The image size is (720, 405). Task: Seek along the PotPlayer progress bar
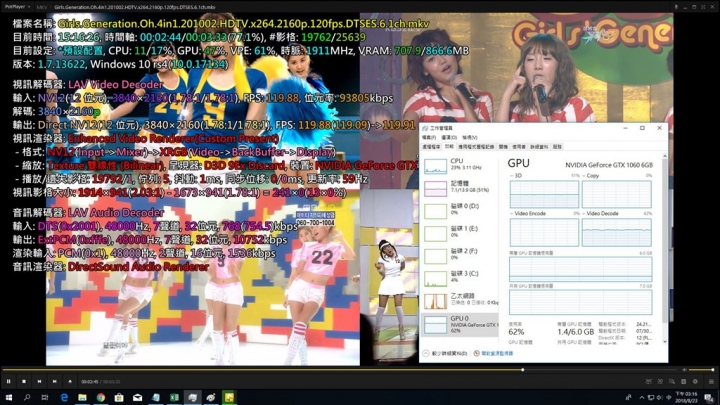340,369
